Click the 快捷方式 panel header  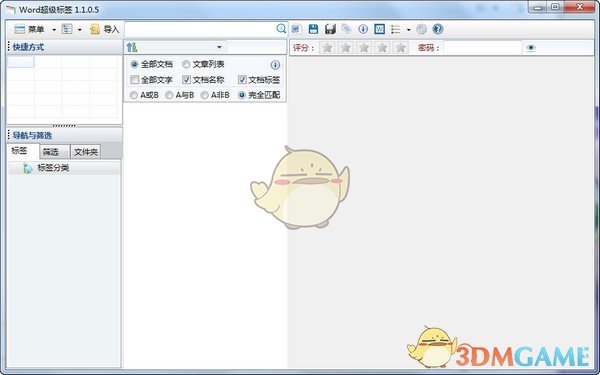64,47
